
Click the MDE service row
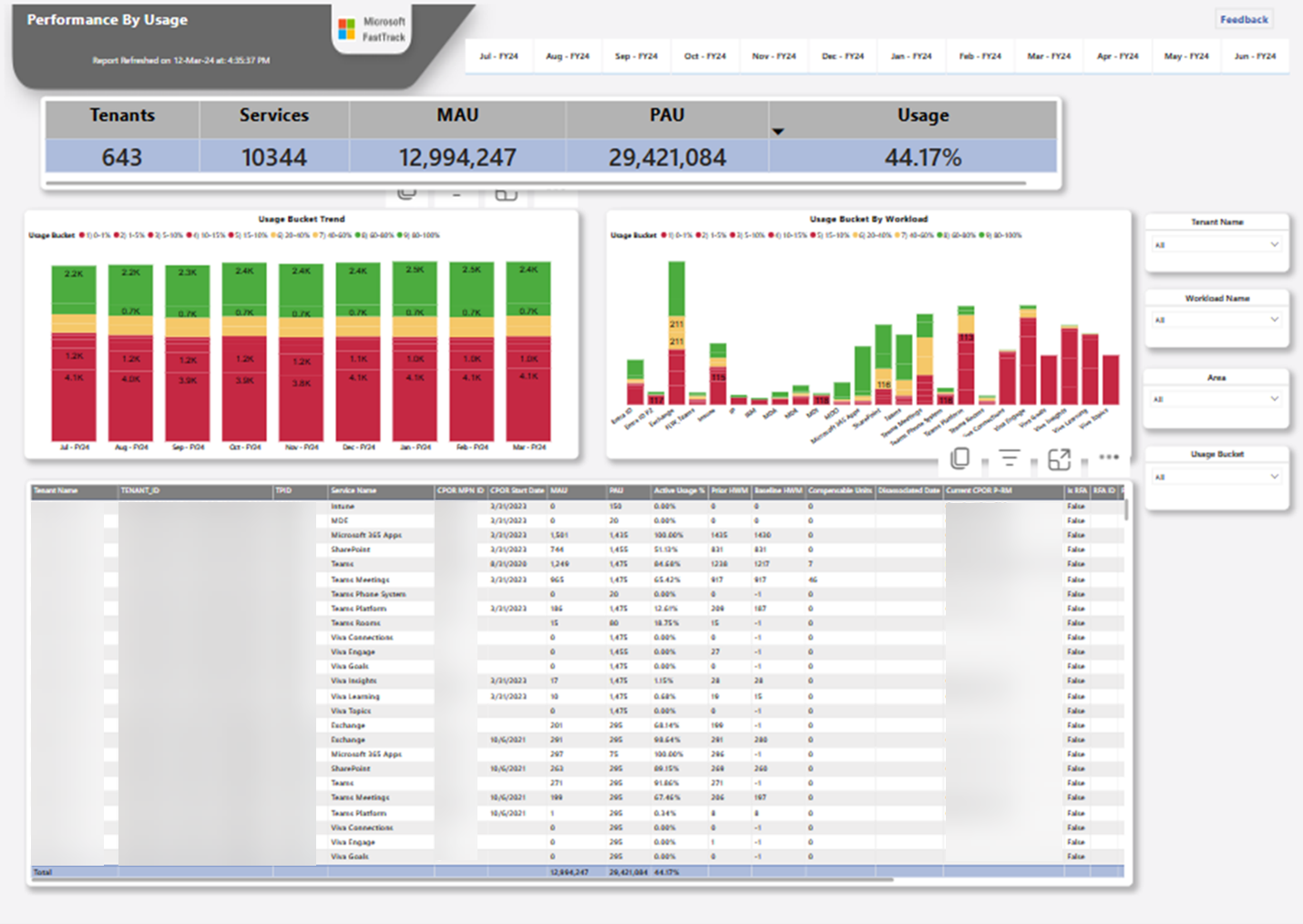click(577, 520)
